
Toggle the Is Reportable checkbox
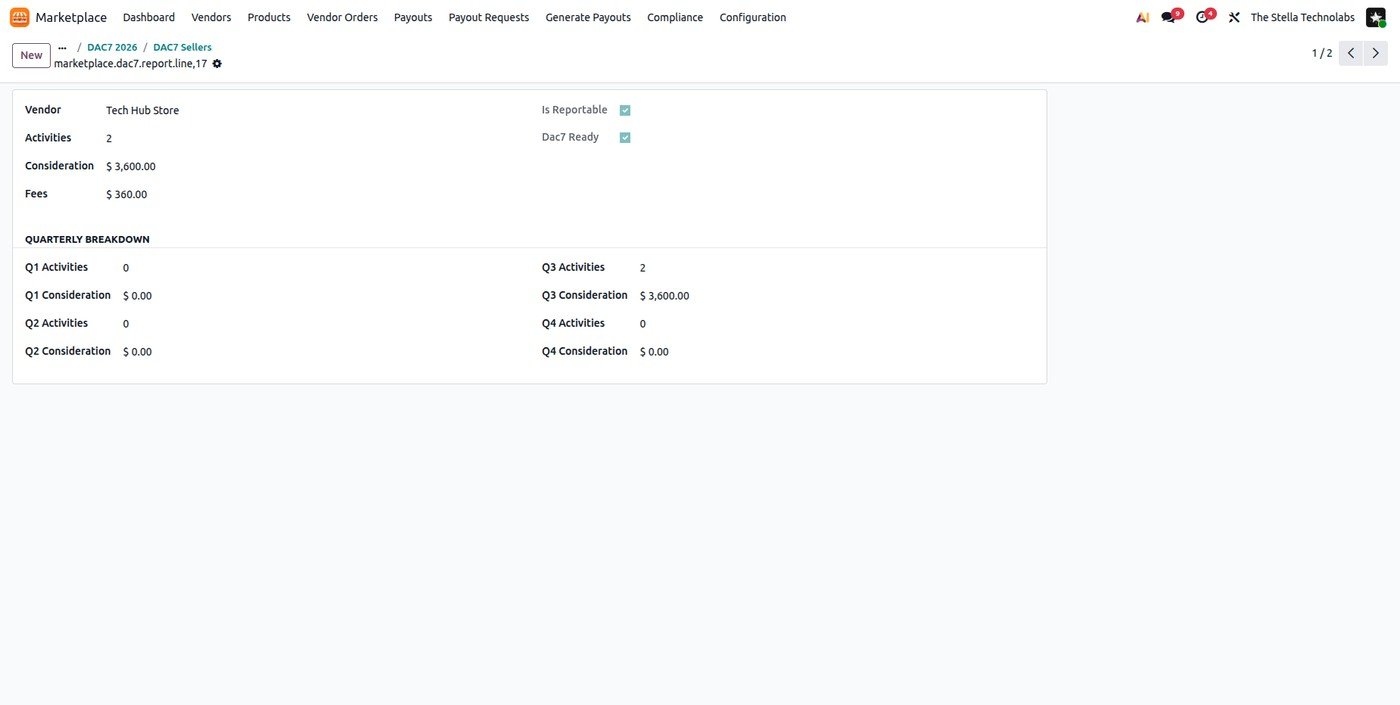pyautogui.click(x=625, y=110)
